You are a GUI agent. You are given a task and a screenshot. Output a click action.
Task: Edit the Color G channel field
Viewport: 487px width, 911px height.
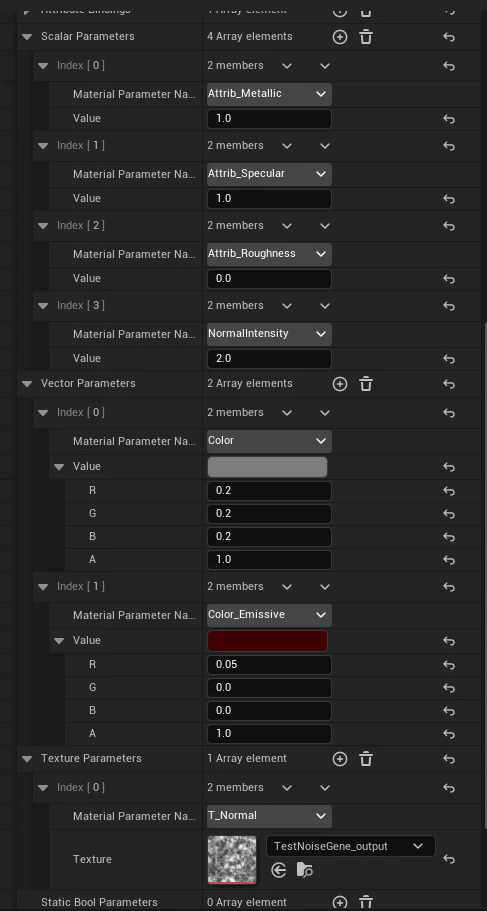[x=269, y=514]
